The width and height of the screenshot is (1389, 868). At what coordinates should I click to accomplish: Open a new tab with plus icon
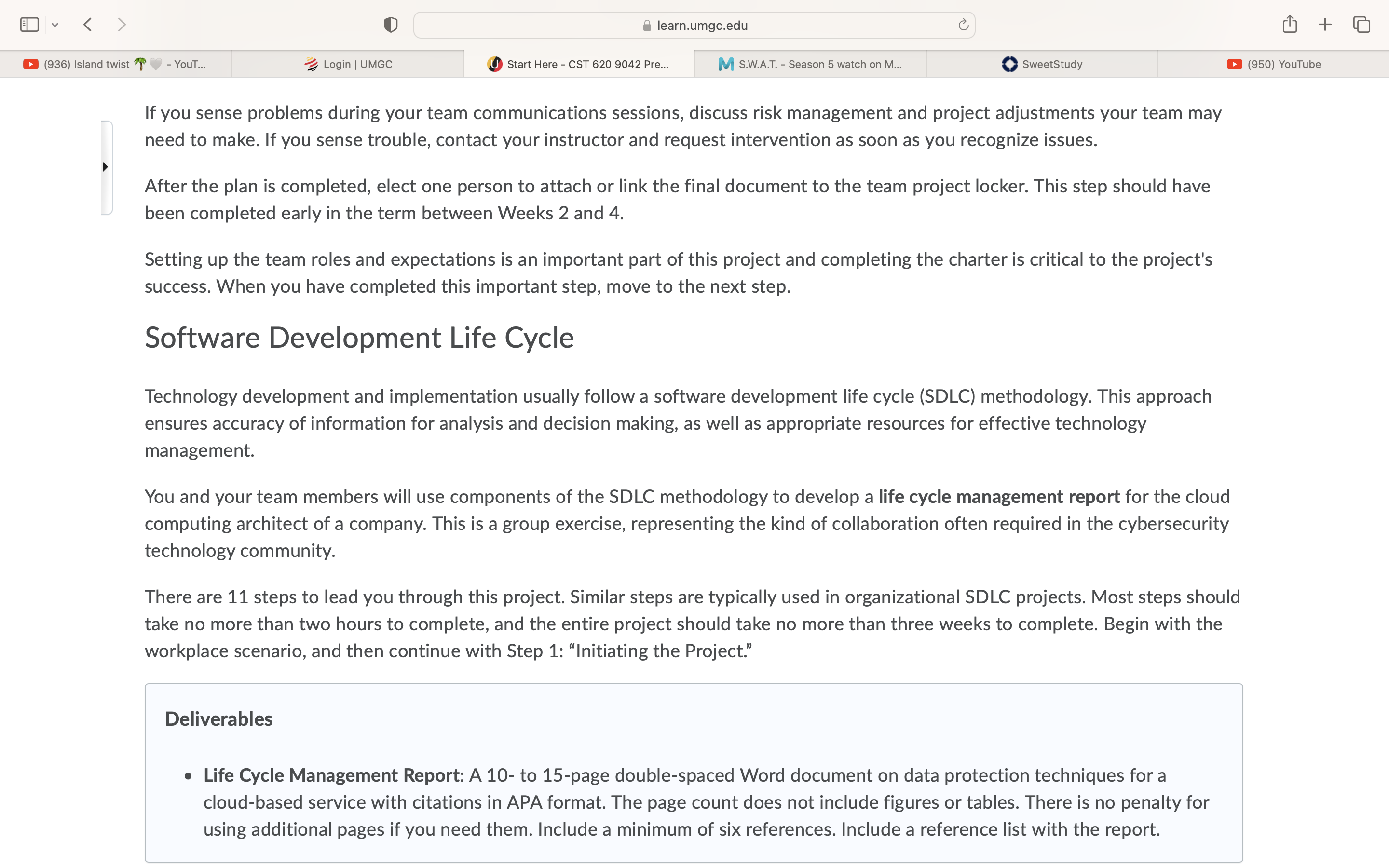1325,25
